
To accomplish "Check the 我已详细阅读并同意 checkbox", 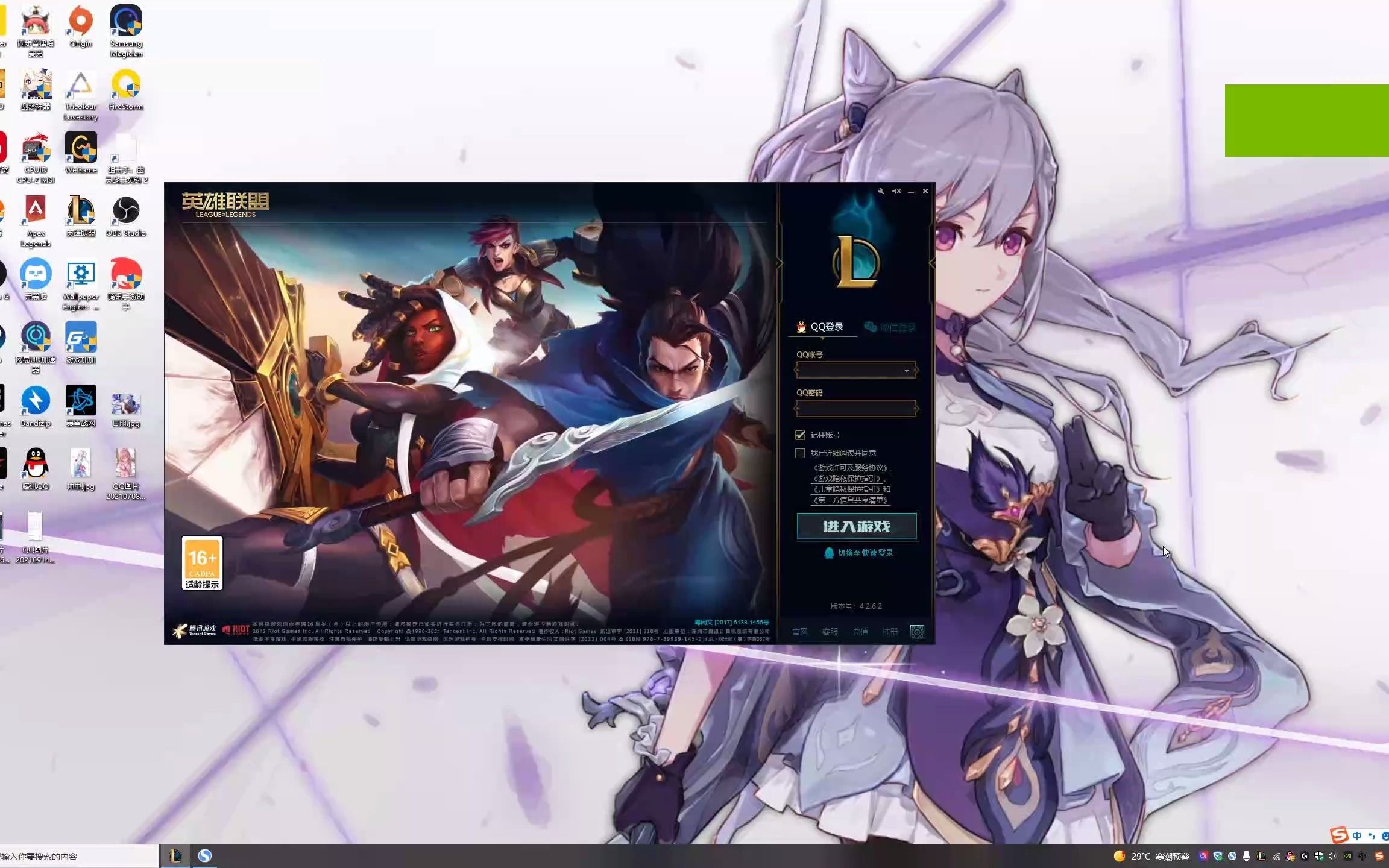I will [x=800, y=453].
